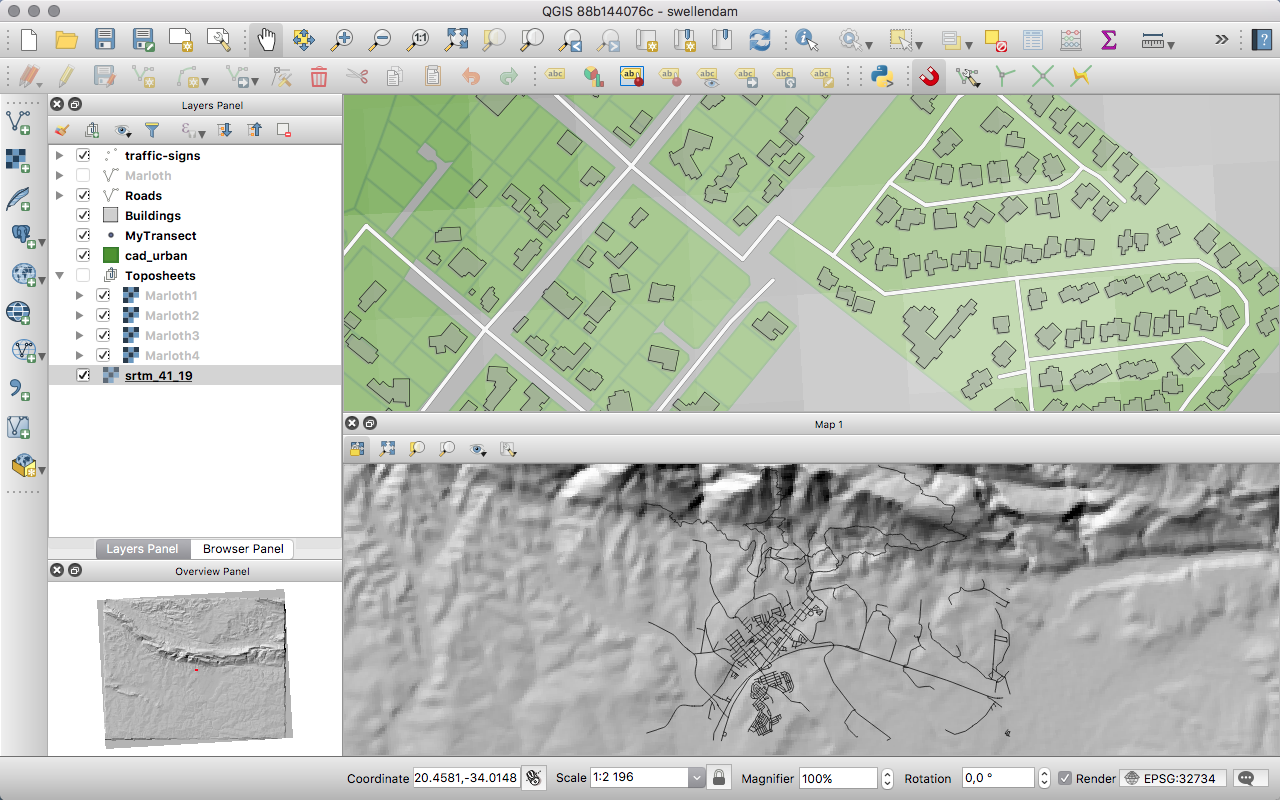Click the delete selected trash icon
The width and height of the screenshot is (1280, 800).
[x=319, y=76]
